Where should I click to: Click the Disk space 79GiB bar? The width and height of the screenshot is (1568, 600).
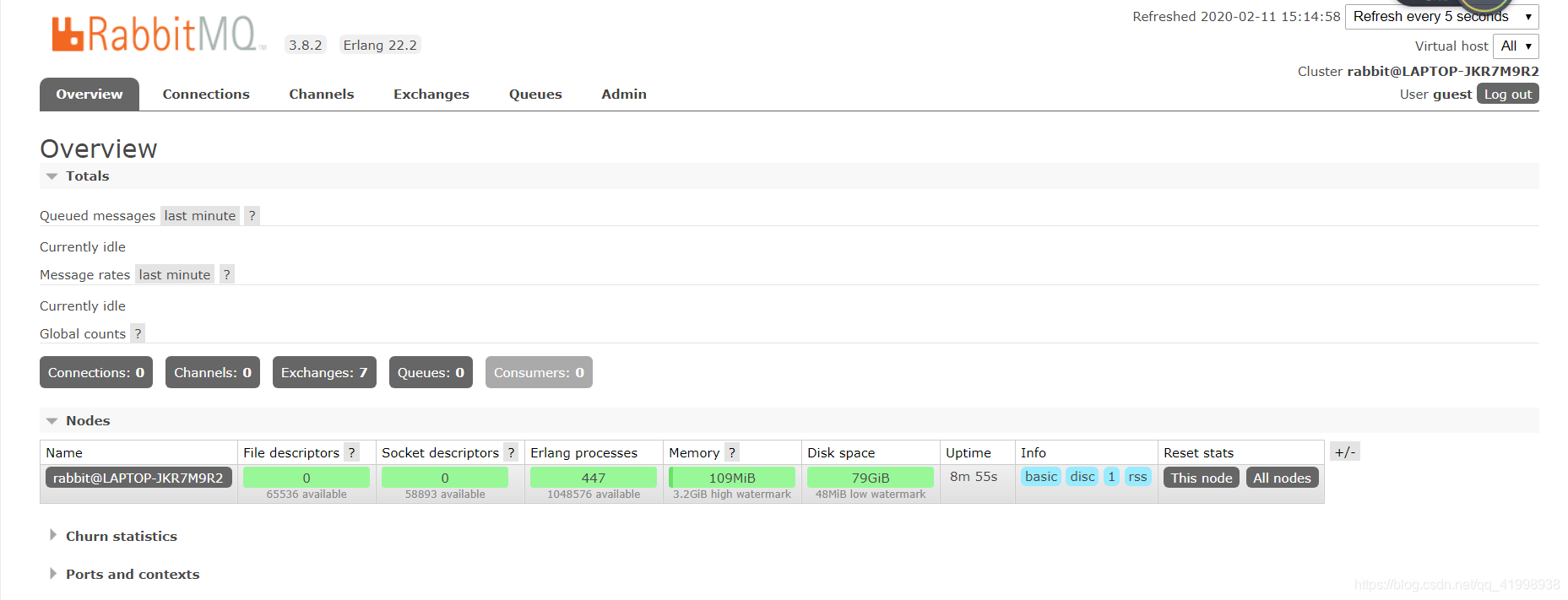coord(871,478)
